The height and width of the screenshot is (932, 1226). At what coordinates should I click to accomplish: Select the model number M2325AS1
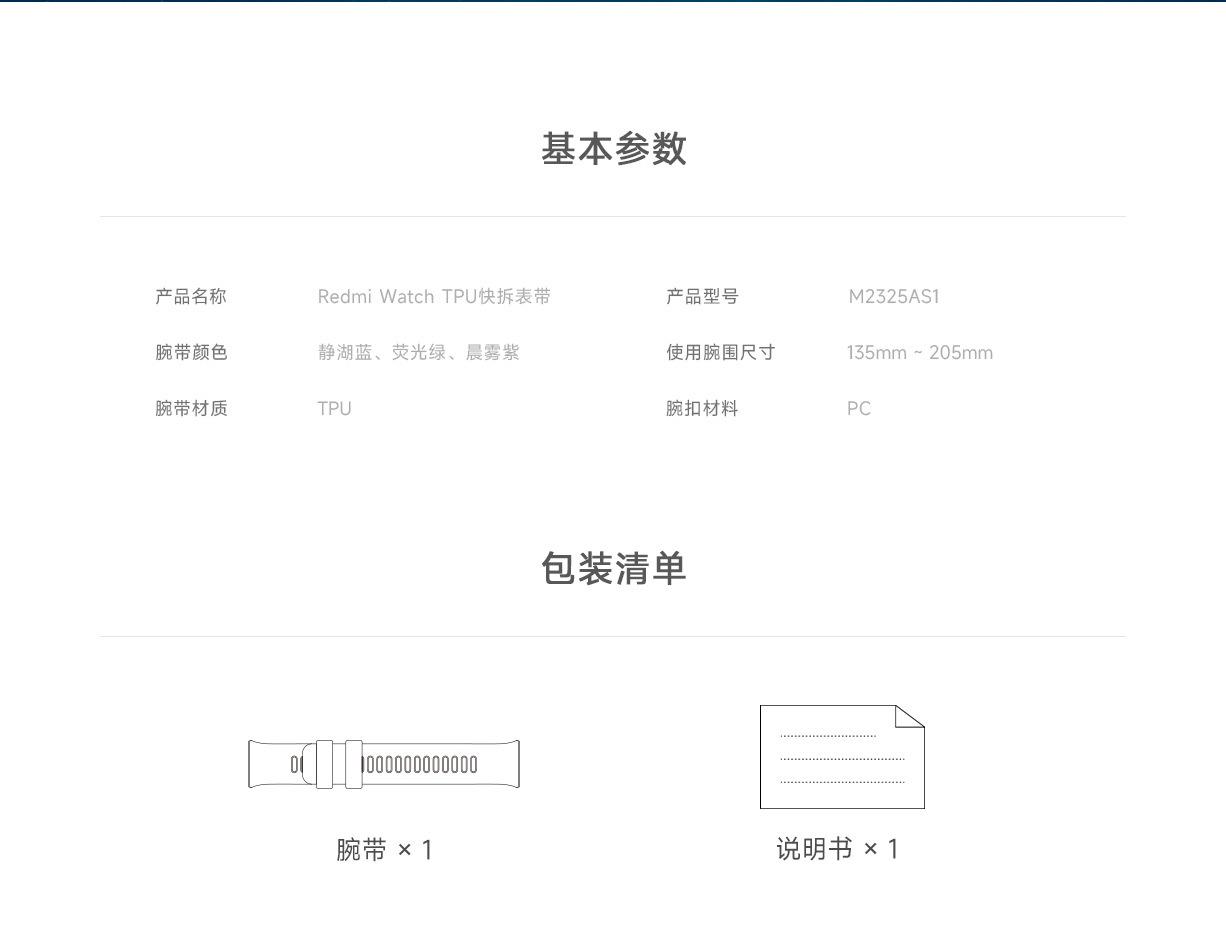[x=894, y=297]
